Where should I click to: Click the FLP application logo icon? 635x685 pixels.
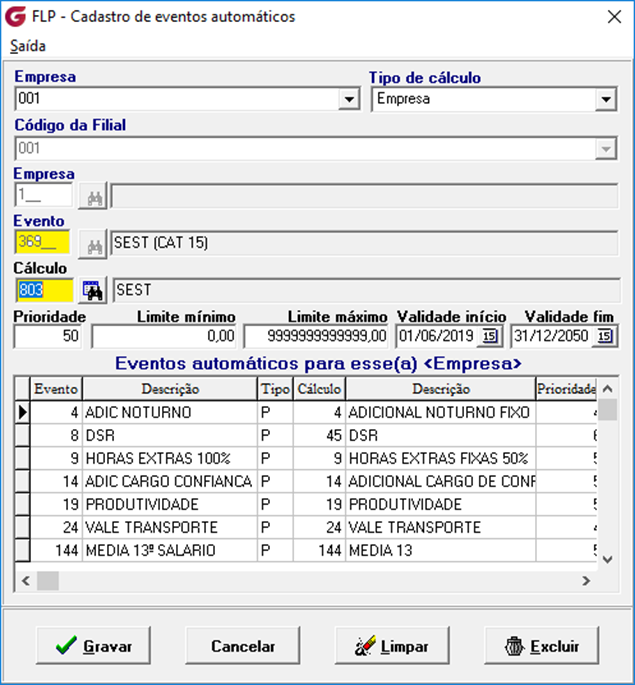15,17
